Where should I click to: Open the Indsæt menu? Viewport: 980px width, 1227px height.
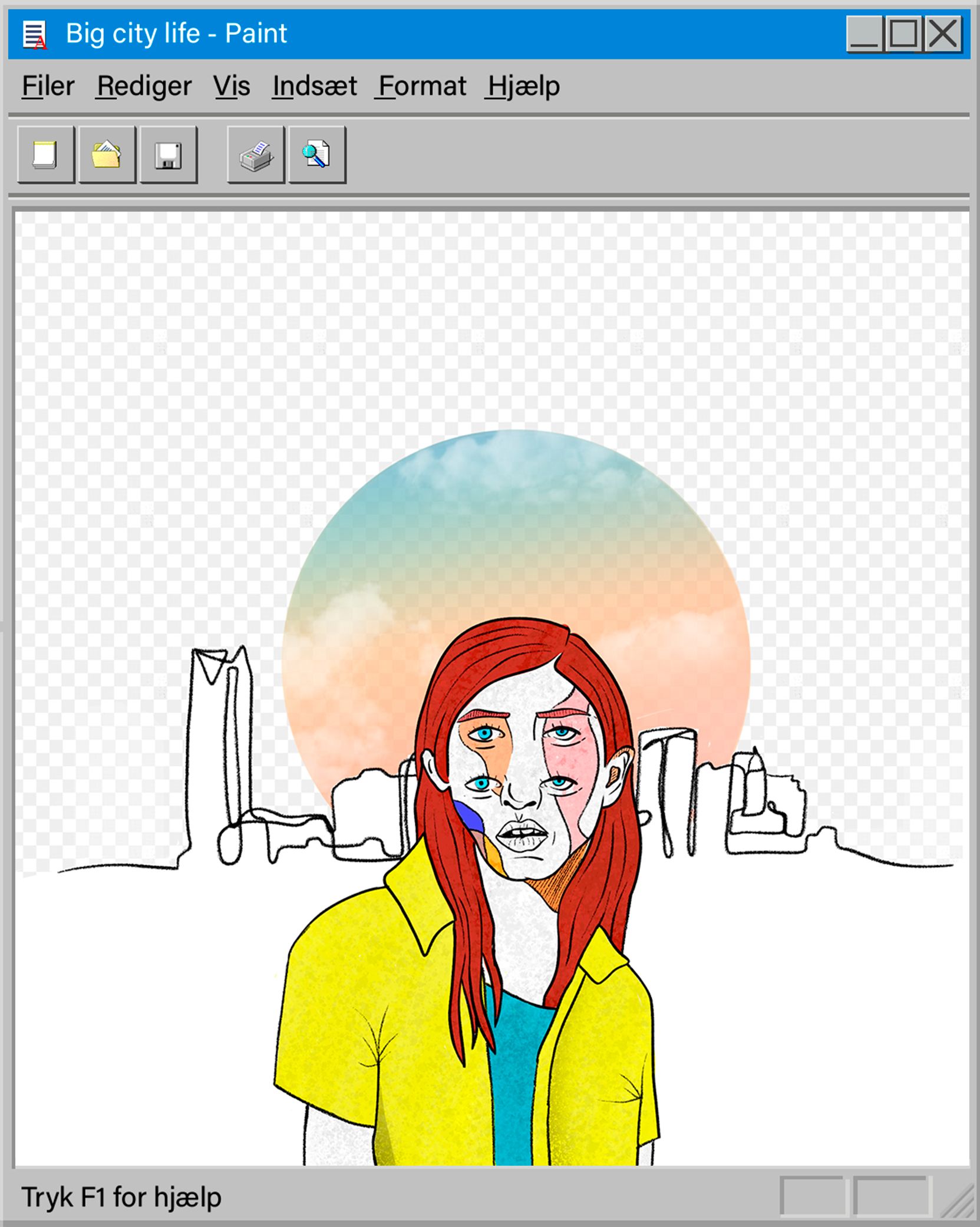(315, 86)
